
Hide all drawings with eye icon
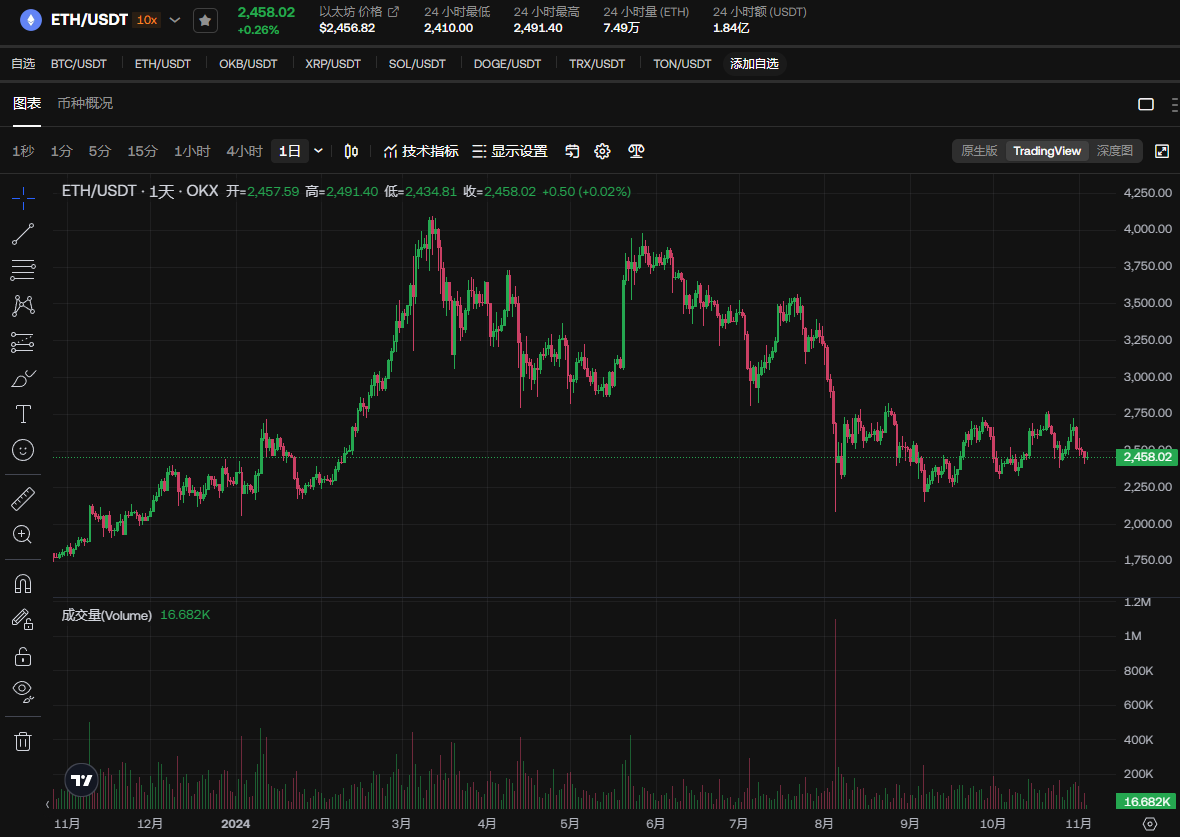pyautogui.click(x=23, y=692)
